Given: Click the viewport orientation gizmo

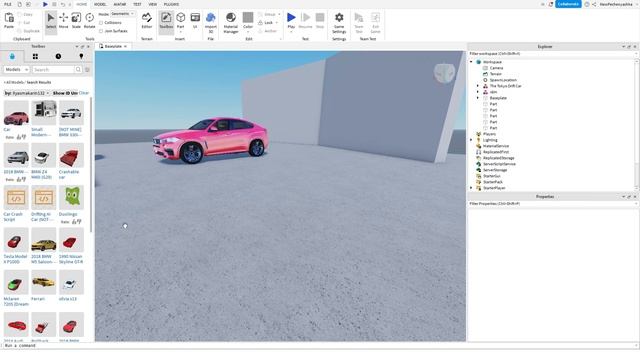Looking at the screenshot, I should coord(444,73).
